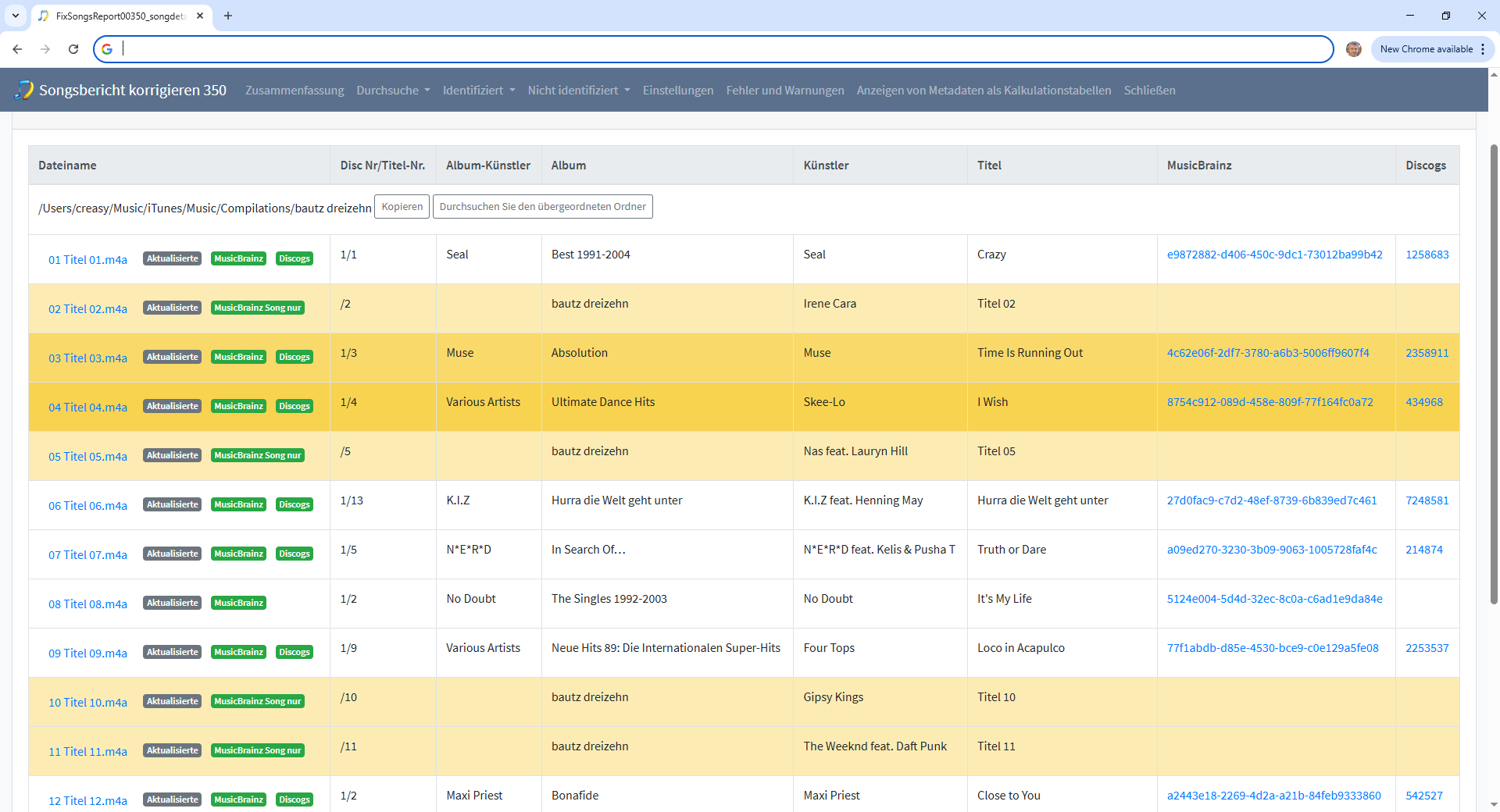The image size is (1500, 812).
Task: Open MusicBrainz ID 27d0fac9 link
Action: pos(1272,500)
